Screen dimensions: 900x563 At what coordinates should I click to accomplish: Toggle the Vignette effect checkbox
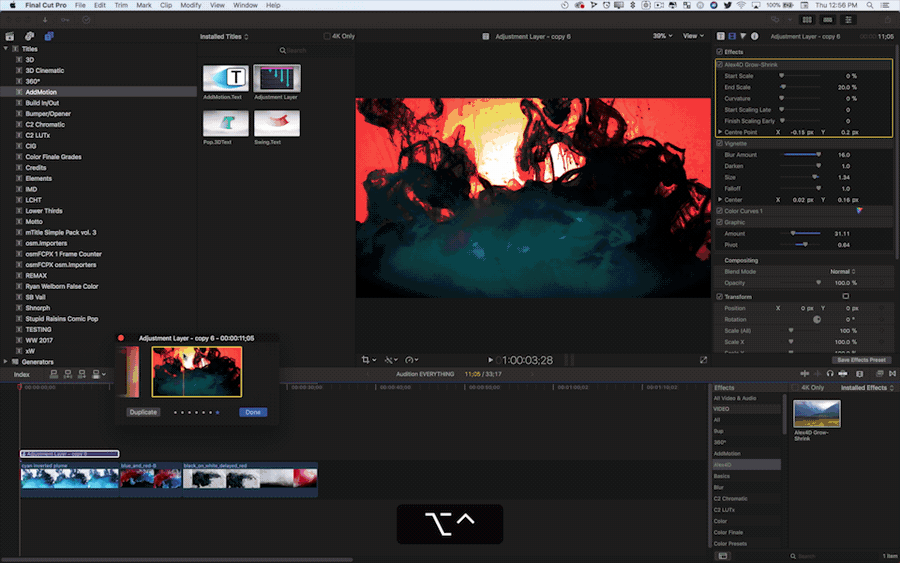[719, 143]
